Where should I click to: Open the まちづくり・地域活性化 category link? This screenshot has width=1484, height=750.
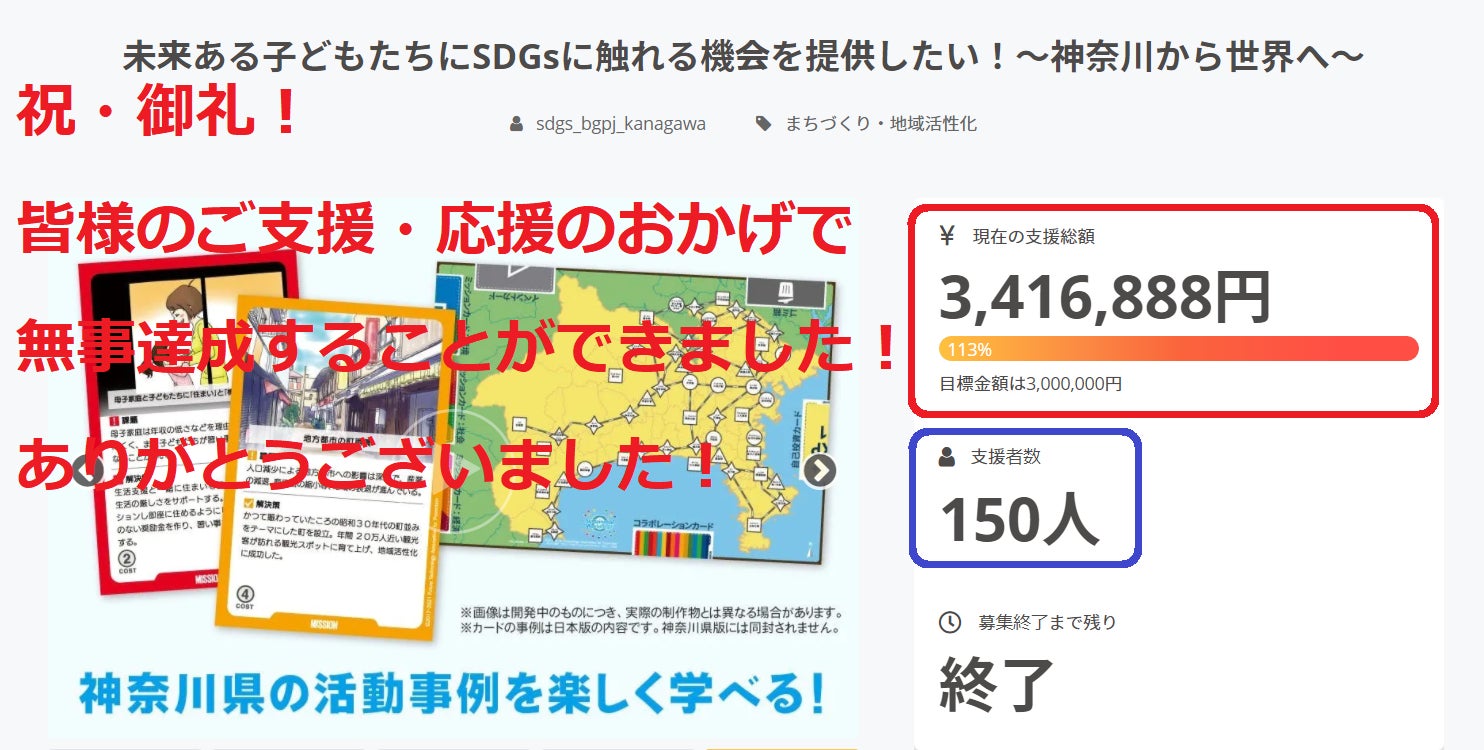point(880,124)
